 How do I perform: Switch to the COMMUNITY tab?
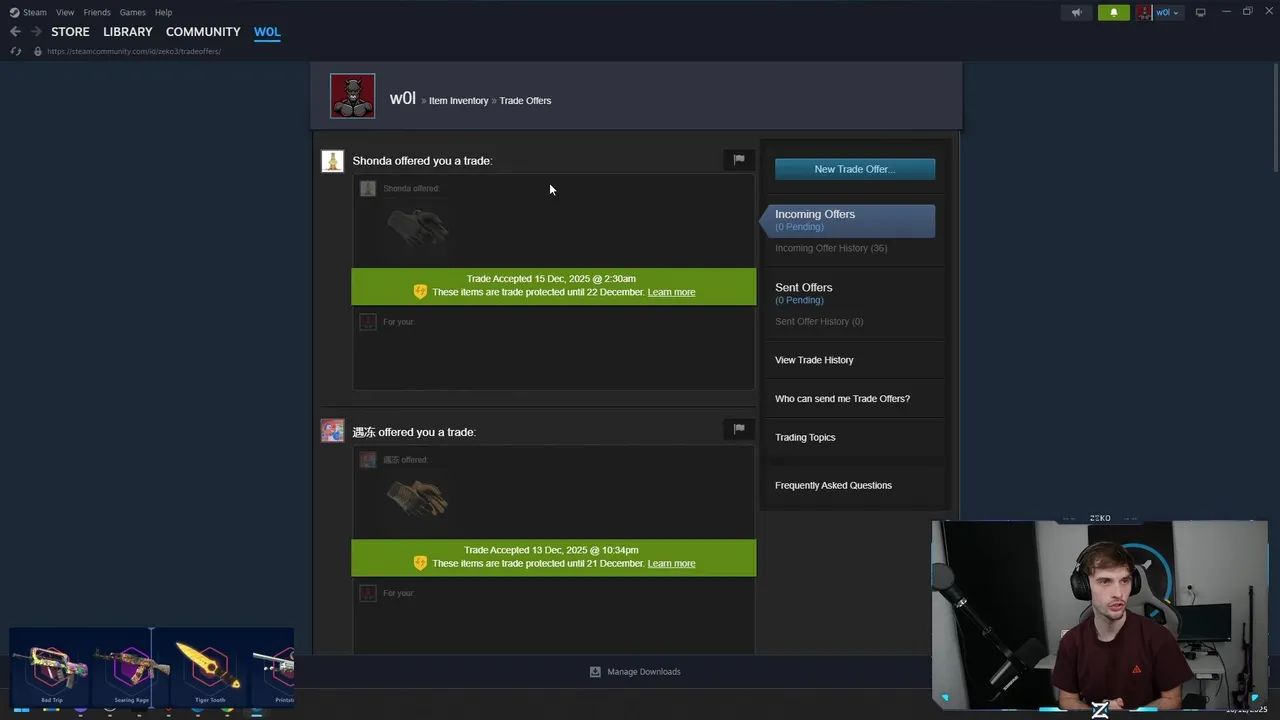(x=203, y=32)
